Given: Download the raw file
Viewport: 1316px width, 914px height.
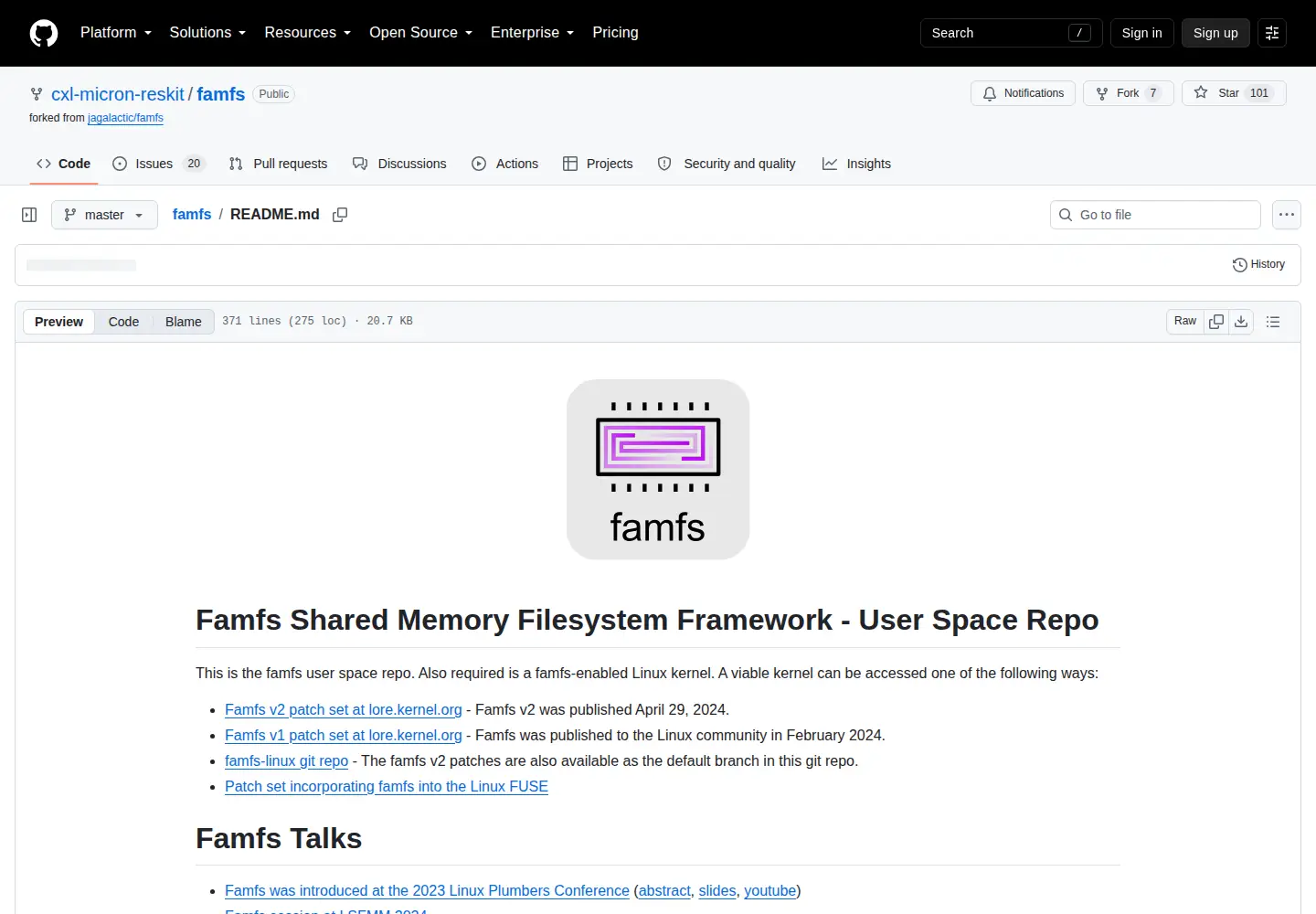Looking at the screenshot, I should click(x=1241, y=321).
